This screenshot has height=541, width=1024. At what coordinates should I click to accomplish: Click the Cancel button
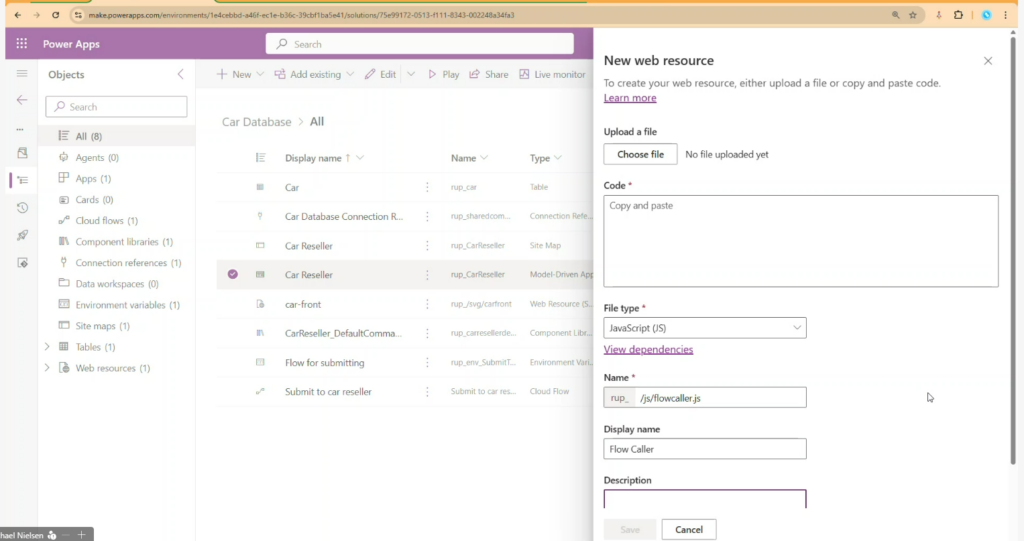(689, 530)
